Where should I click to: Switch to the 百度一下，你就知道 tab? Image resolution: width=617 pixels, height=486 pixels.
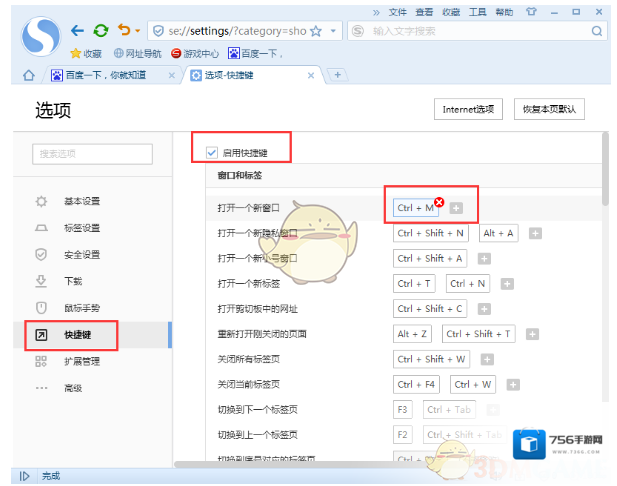pos(104,75)
